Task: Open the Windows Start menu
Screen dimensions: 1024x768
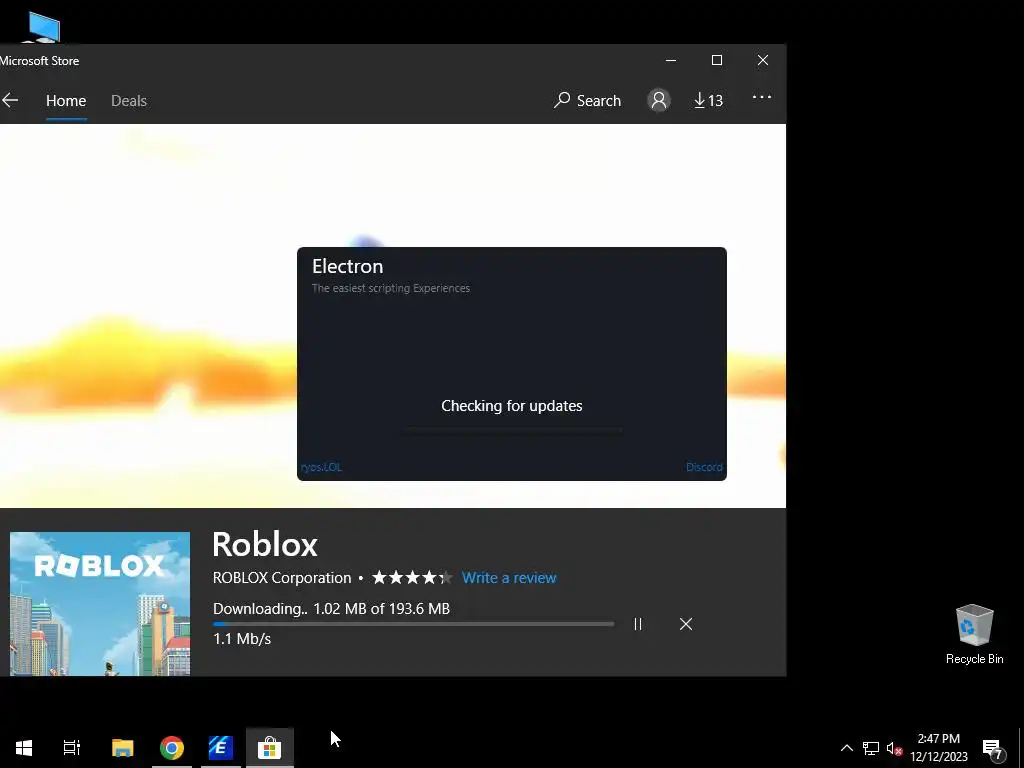Action: coord(24,748)
